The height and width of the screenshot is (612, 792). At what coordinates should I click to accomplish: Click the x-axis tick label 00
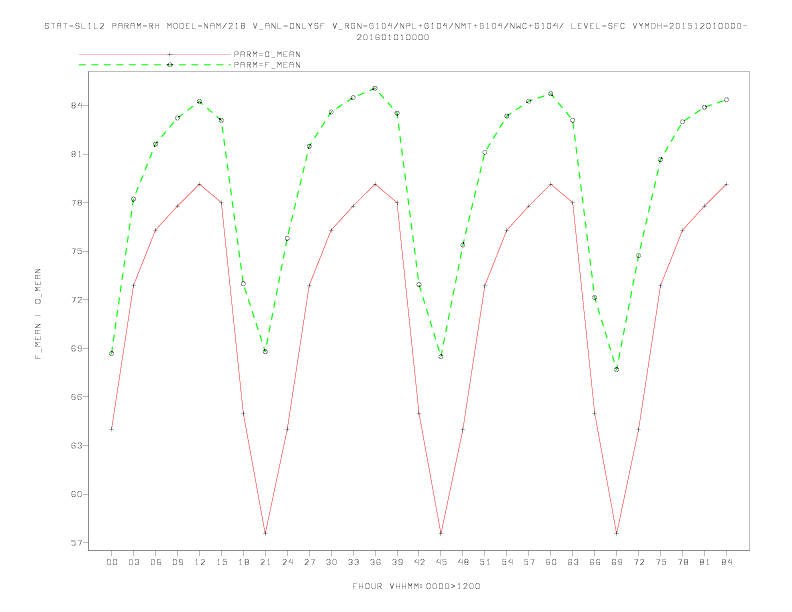[x=112, y=562]
